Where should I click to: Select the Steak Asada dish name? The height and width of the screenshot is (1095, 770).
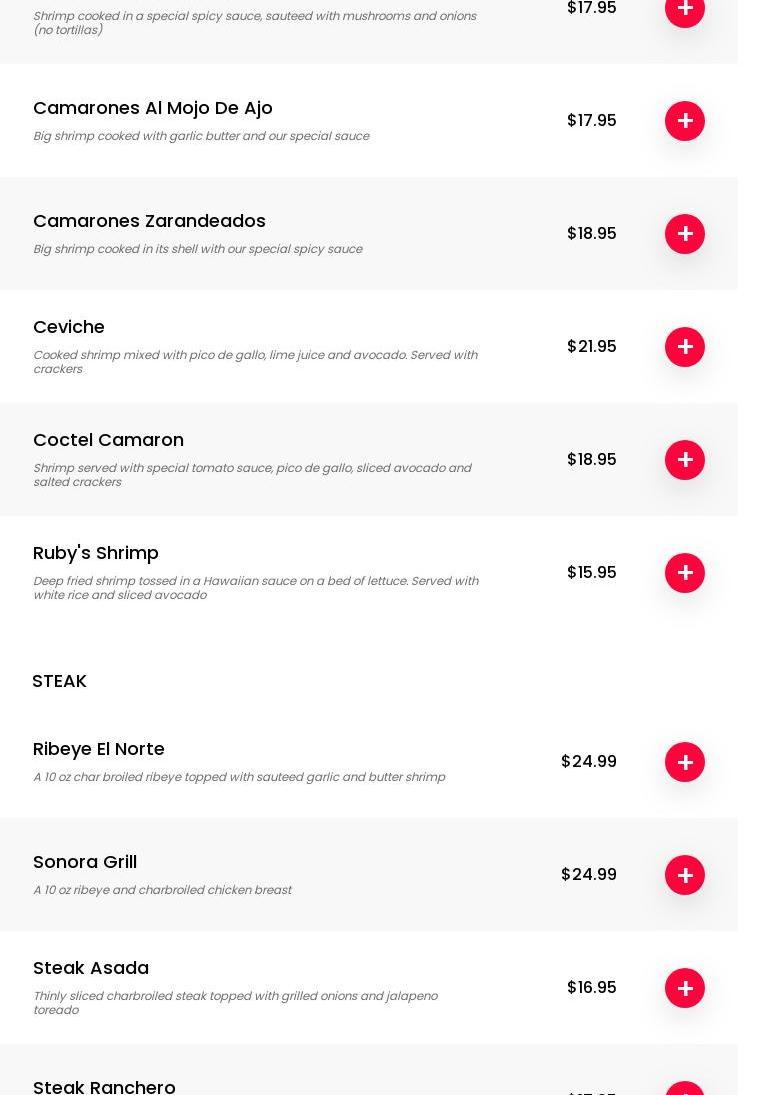point(91,968)
